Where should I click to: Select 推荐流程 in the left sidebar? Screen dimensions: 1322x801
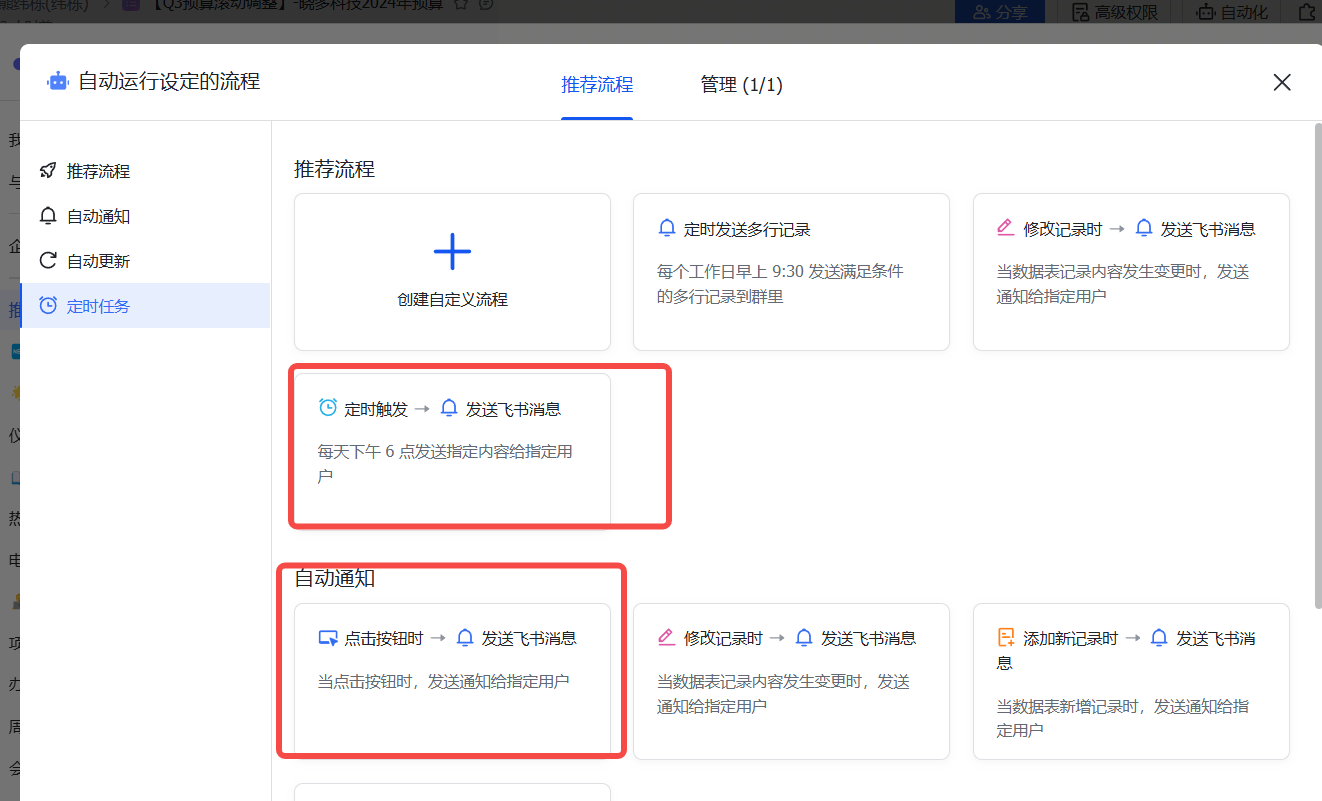(145, 171)
